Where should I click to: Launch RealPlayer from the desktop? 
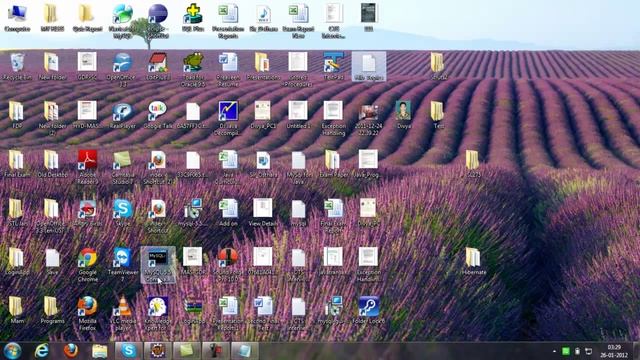[x=122, y=115]
